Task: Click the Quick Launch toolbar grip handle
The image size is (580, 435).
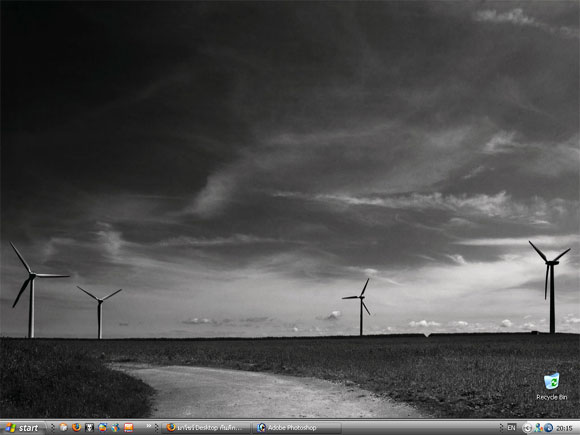Action: (52, 428)
